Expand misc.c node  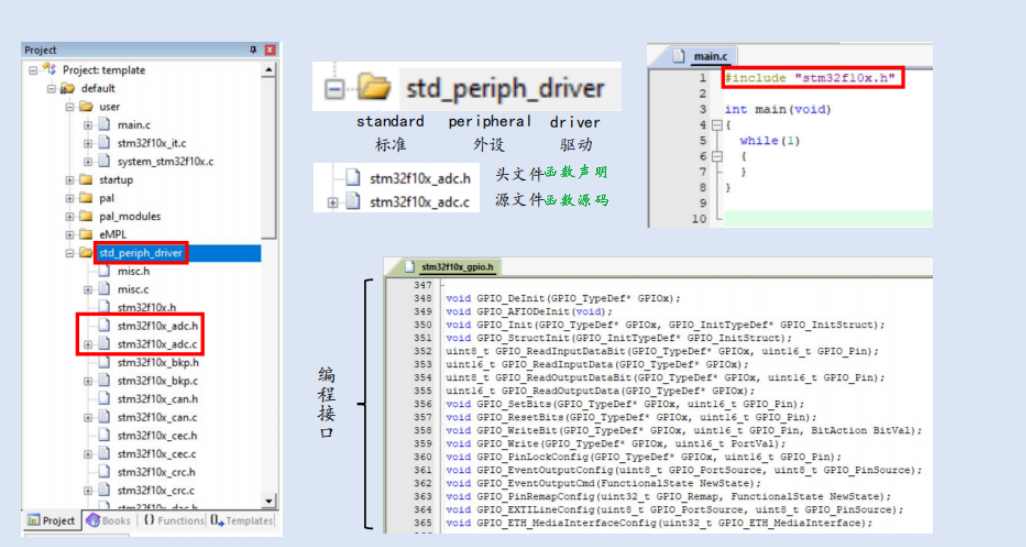pos(88,289)
